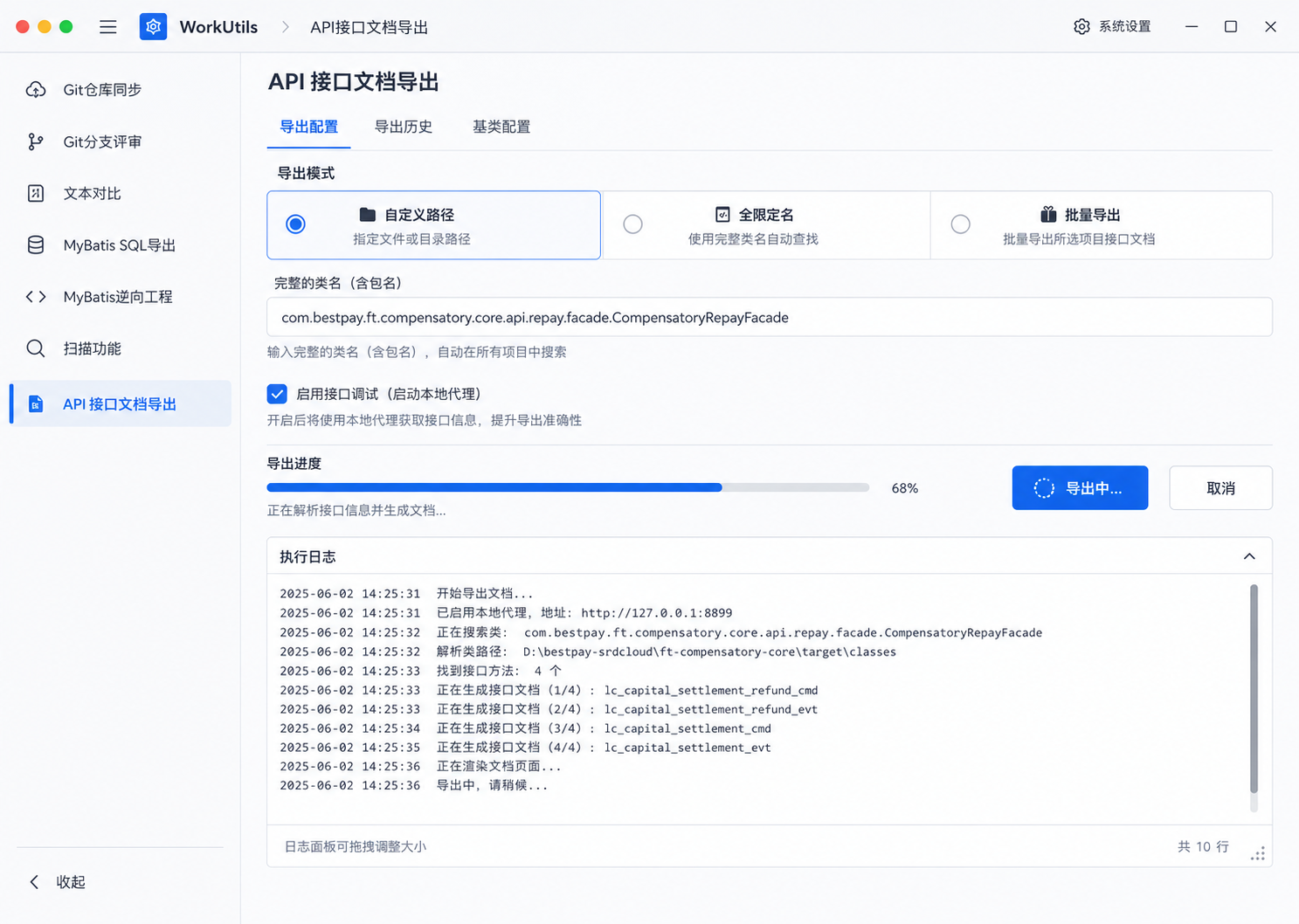Click log line lc_capital_settlement_refund_evt
Viewport: 1299px width, 924px height.
click(549, 709)
